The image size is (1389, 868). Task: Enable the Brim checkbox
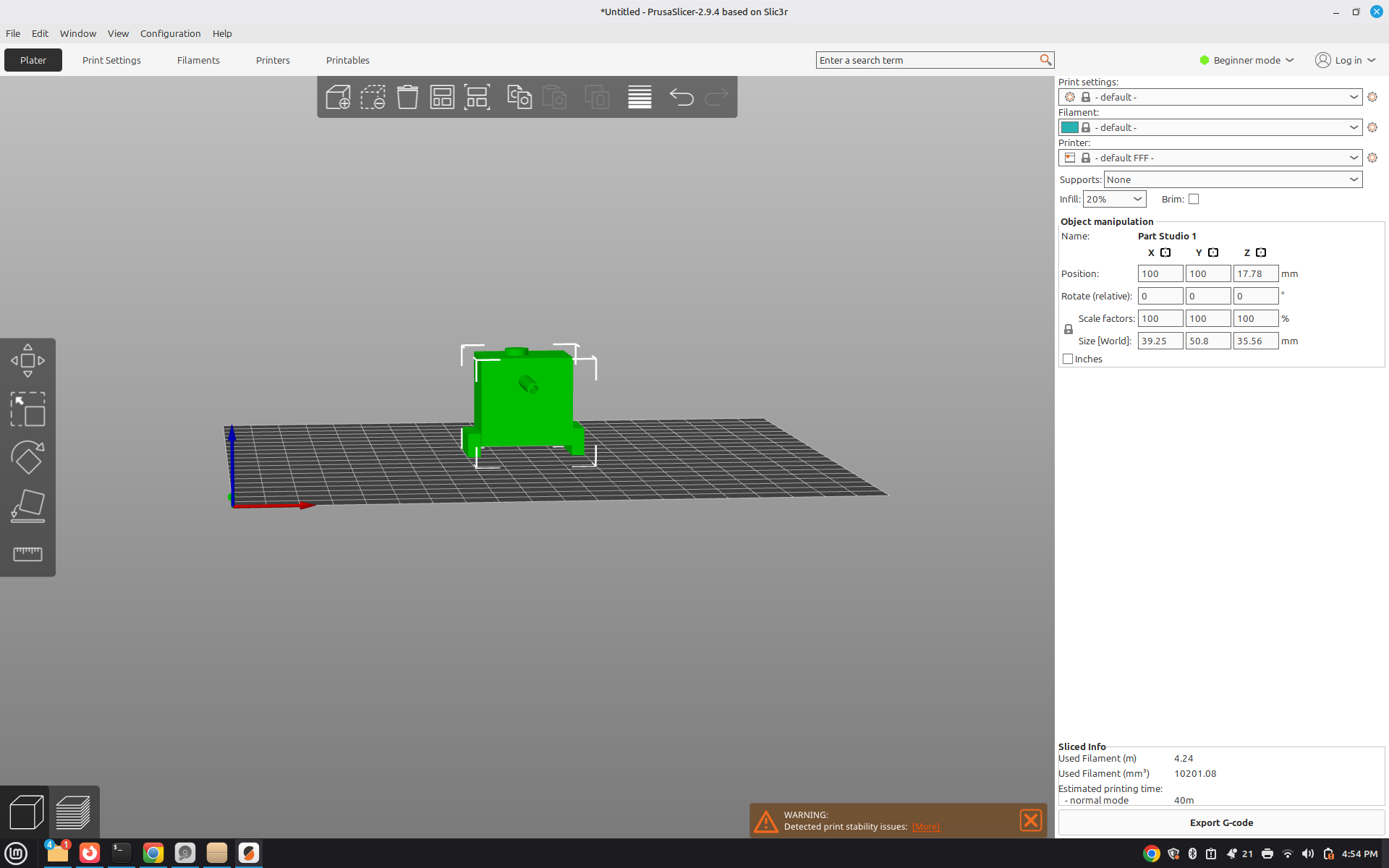tap(1194, 199)
